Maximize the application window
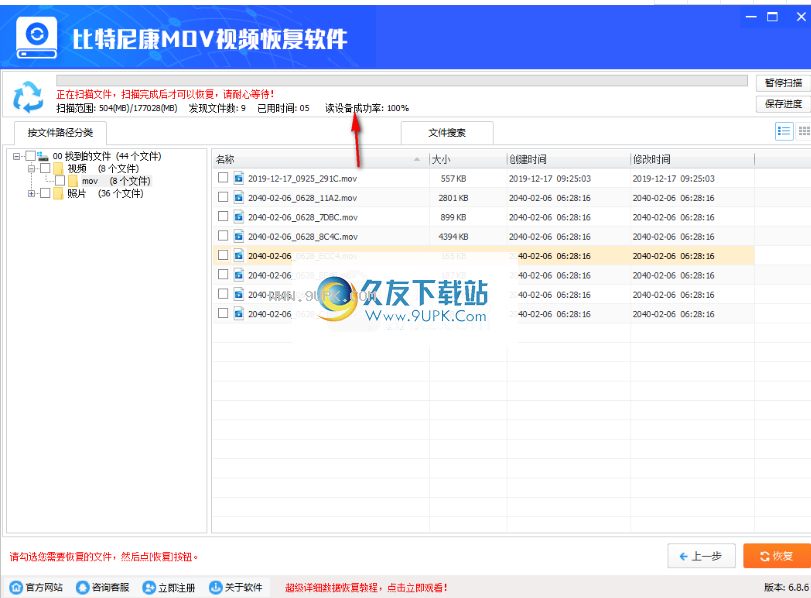 (x=772, y=17)
